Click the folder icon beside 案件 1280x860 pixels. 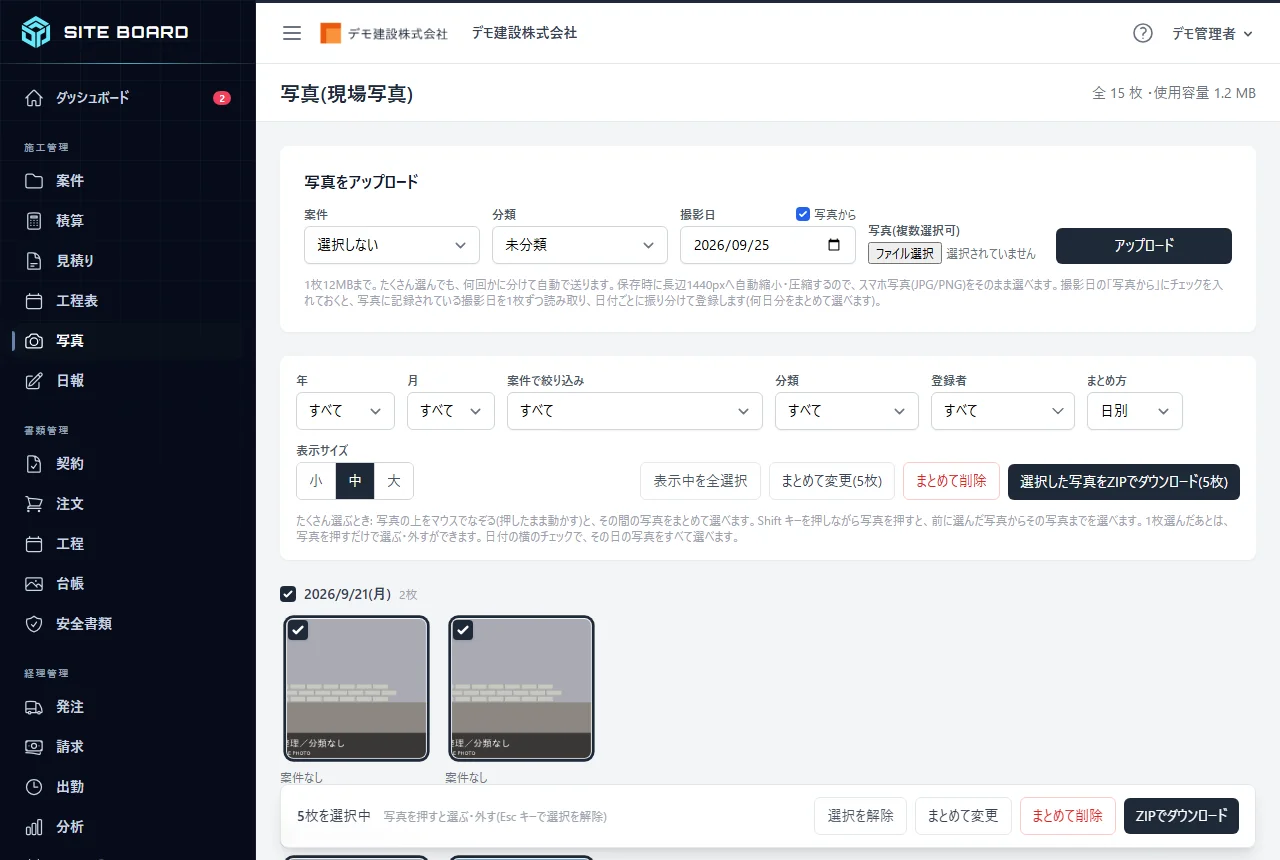click(x=34, y=181)
